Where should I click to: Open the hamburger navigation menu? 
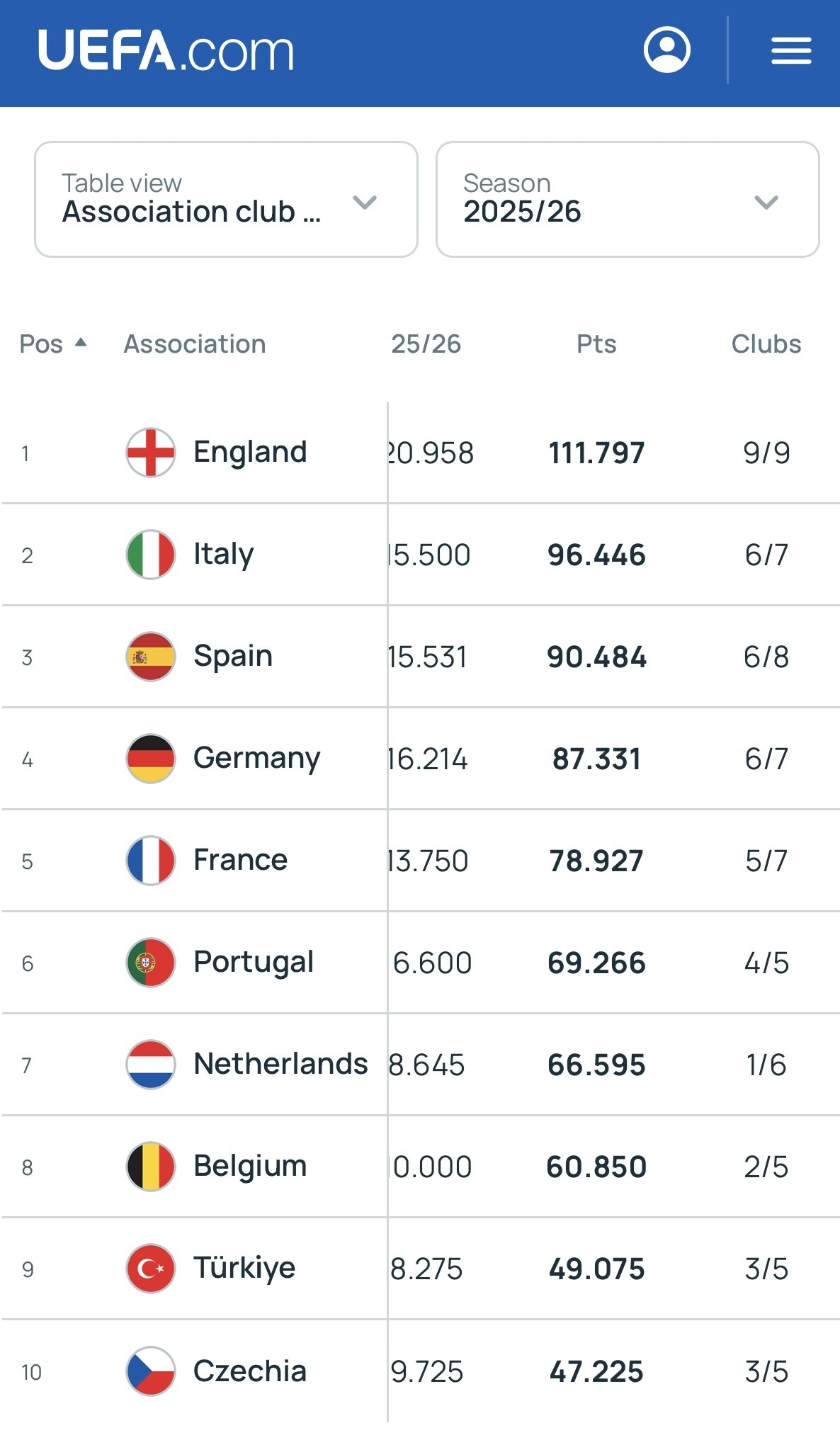791,50
